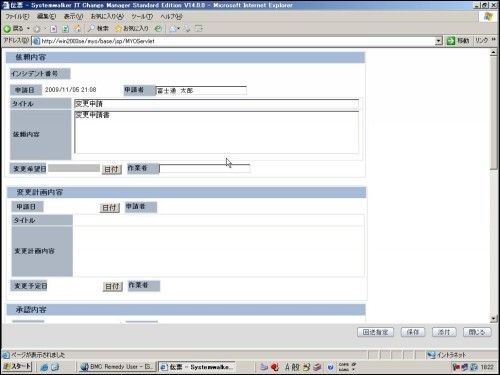Click the 承認内容 section header

click(186, 310)
